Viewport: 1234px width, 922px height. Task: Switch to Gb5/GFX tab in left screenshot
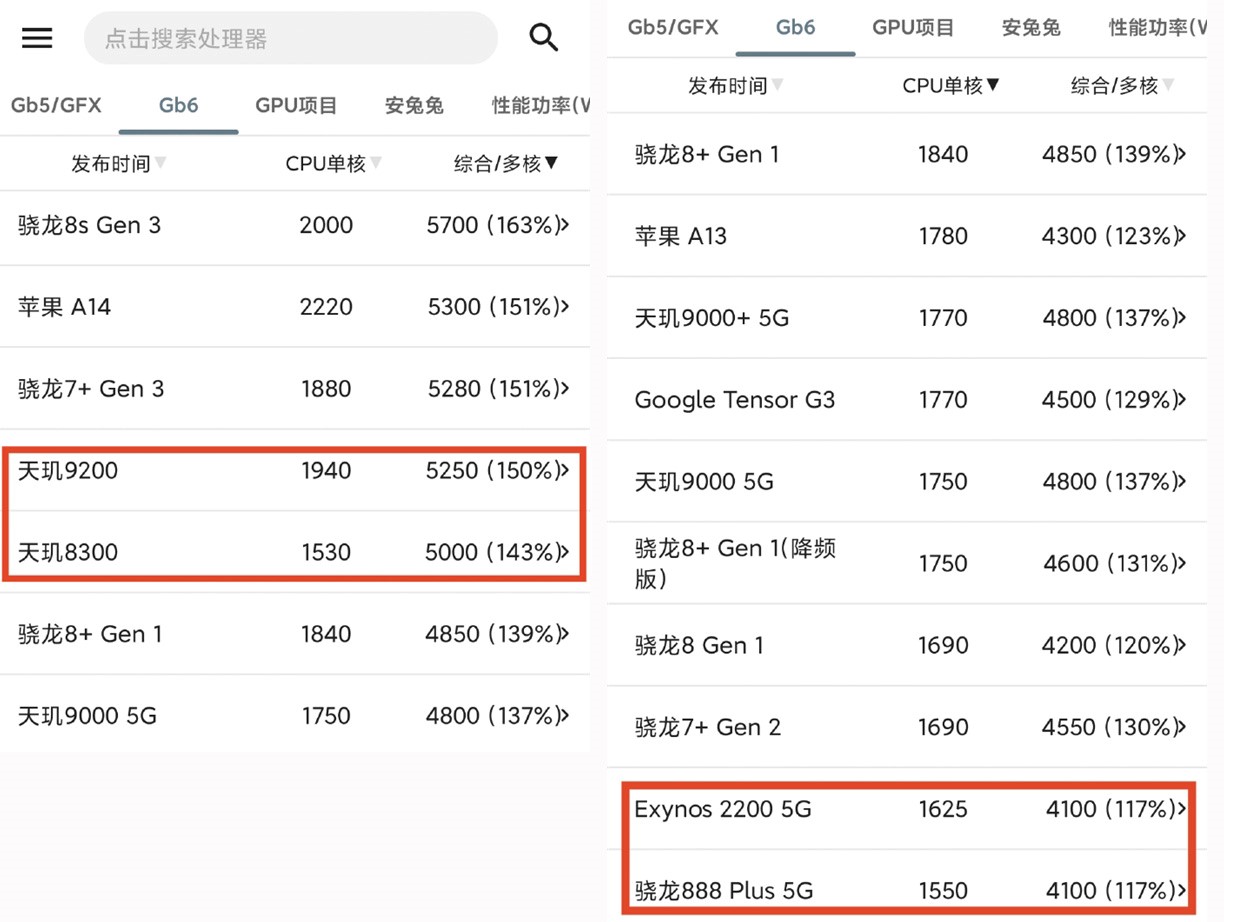56,105
